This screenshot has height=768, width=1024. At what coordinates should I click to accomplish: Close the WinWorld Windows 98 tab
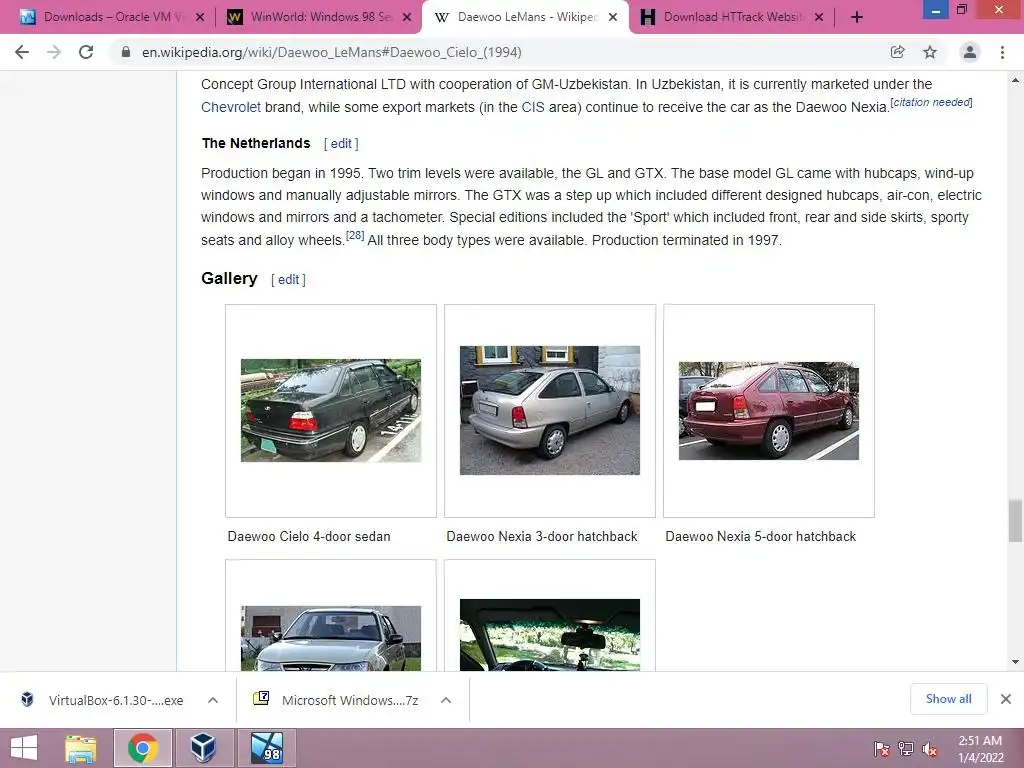(x=407, y=17)
